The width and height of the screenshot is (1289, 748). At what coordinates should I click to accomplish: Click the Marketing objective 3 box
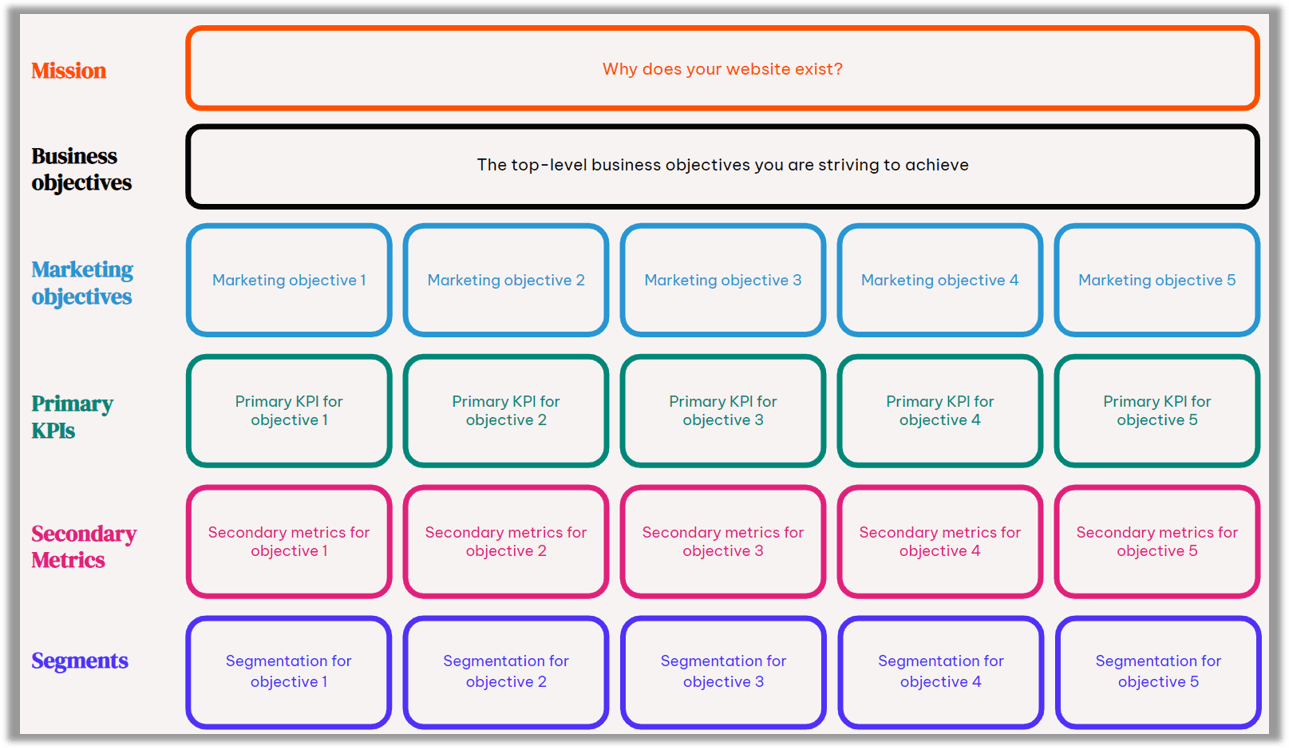[722, 280]
